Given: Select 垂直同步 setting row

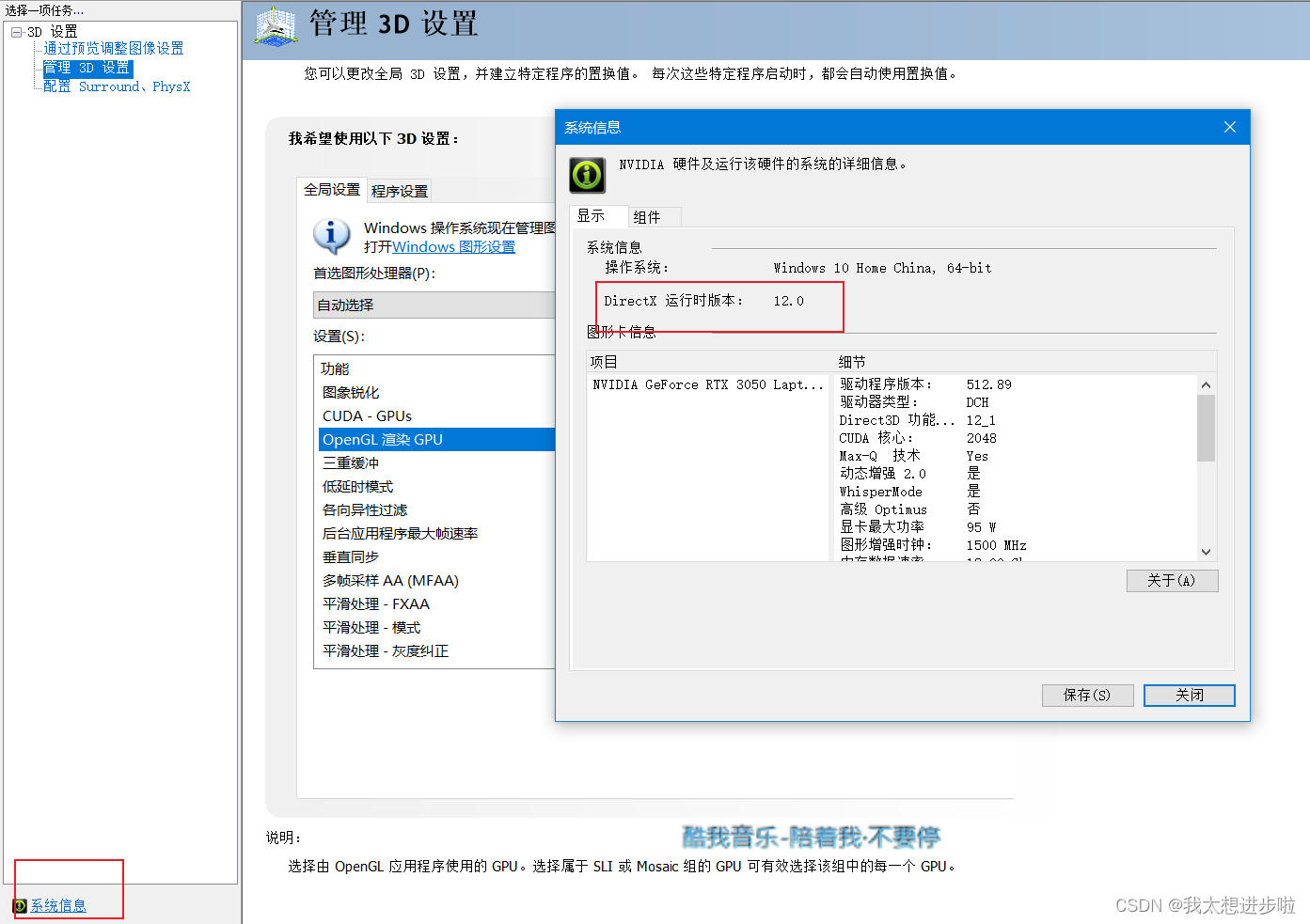Looking at the screenshot, I should pos(437,557).
